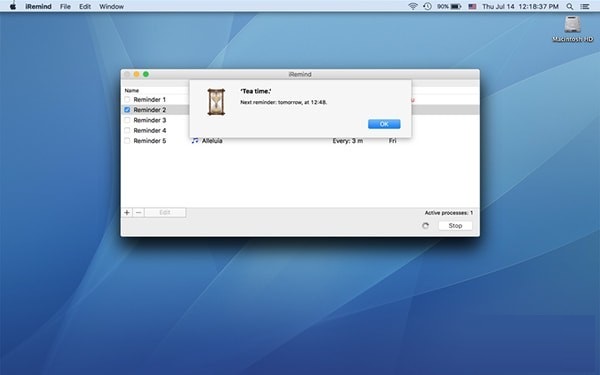Minimize the iRemind window with yellow button

137,74
